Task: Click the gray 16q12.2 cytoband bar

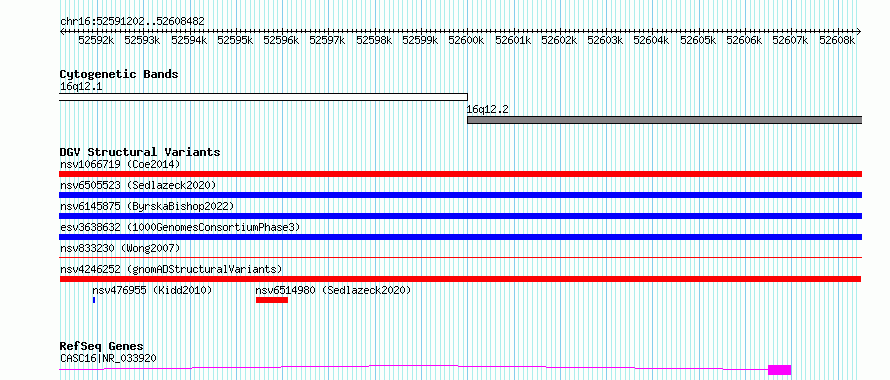Action: 665,120
